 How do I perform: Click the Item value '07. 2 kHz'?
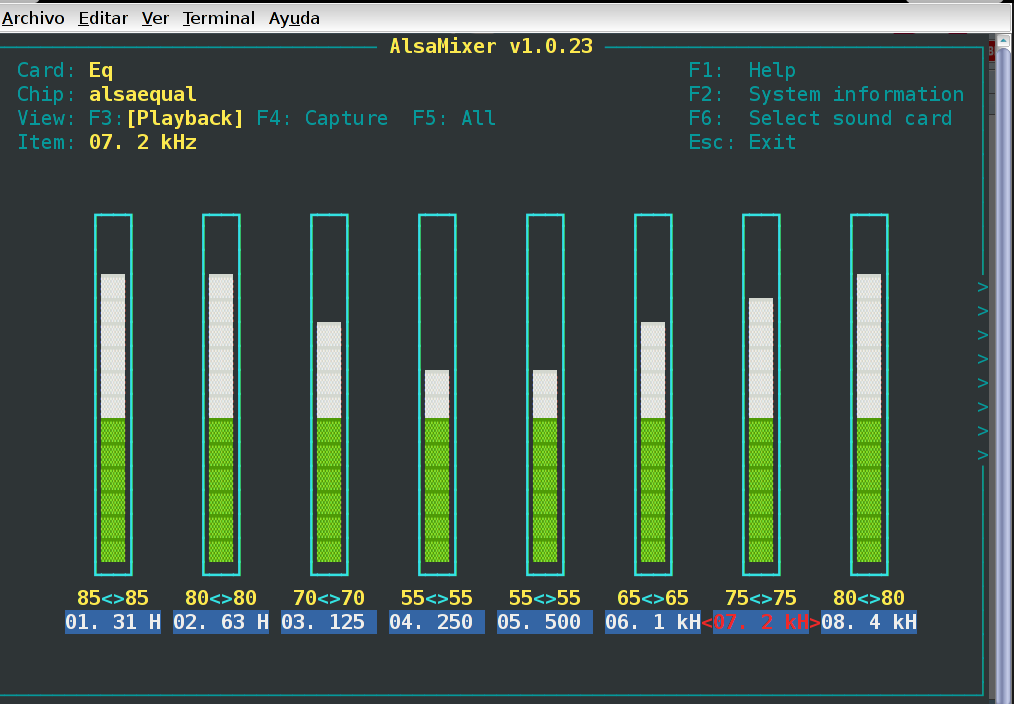pos(143,142)
